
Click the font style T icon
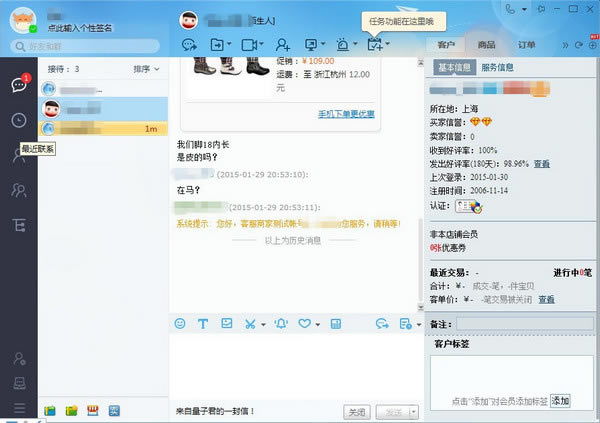pos(202,324)
